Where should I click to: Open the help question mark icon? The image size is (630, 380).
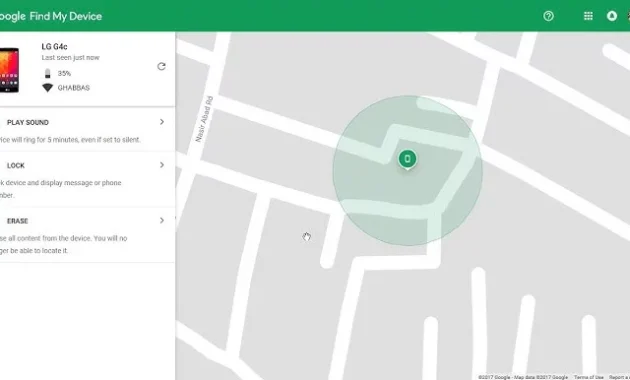click(x=548, y=16)
